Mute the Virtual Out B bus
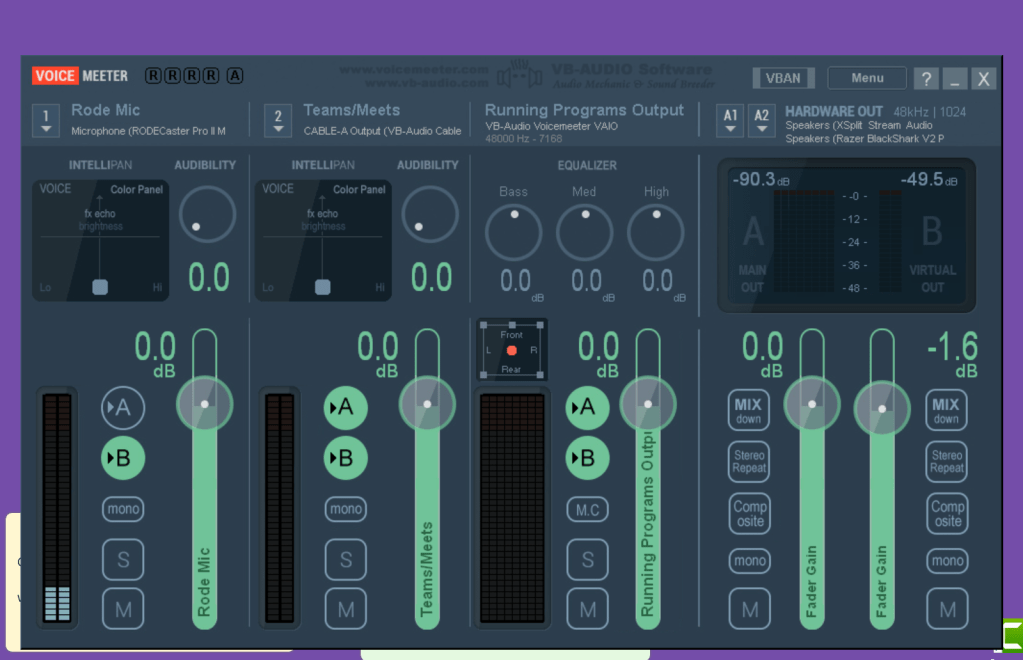 coord(947,609)
